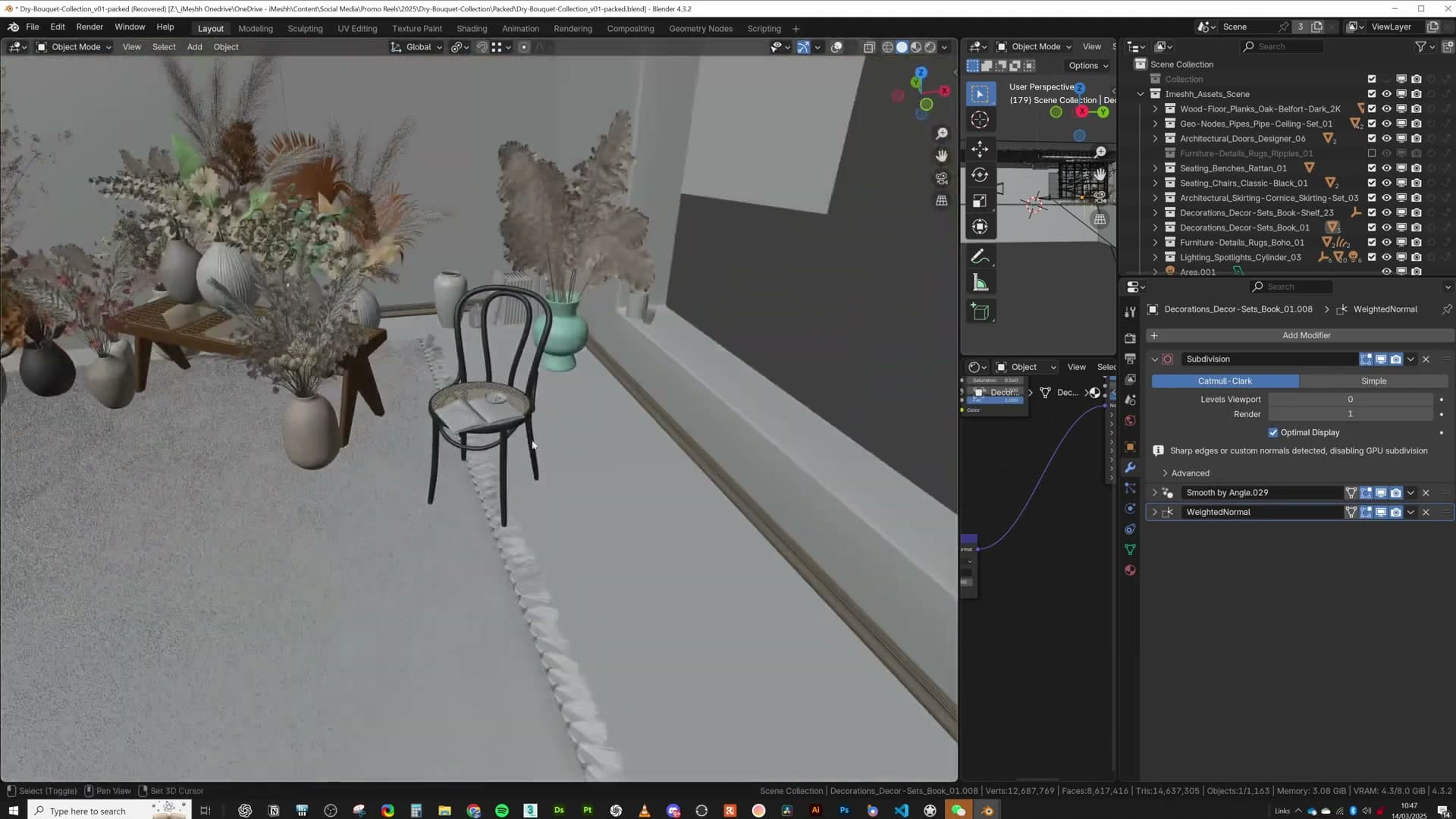Screen dimensions: 1456x819
Task: Toggle X-ray in main viewport header
Action: click(869, 47)
